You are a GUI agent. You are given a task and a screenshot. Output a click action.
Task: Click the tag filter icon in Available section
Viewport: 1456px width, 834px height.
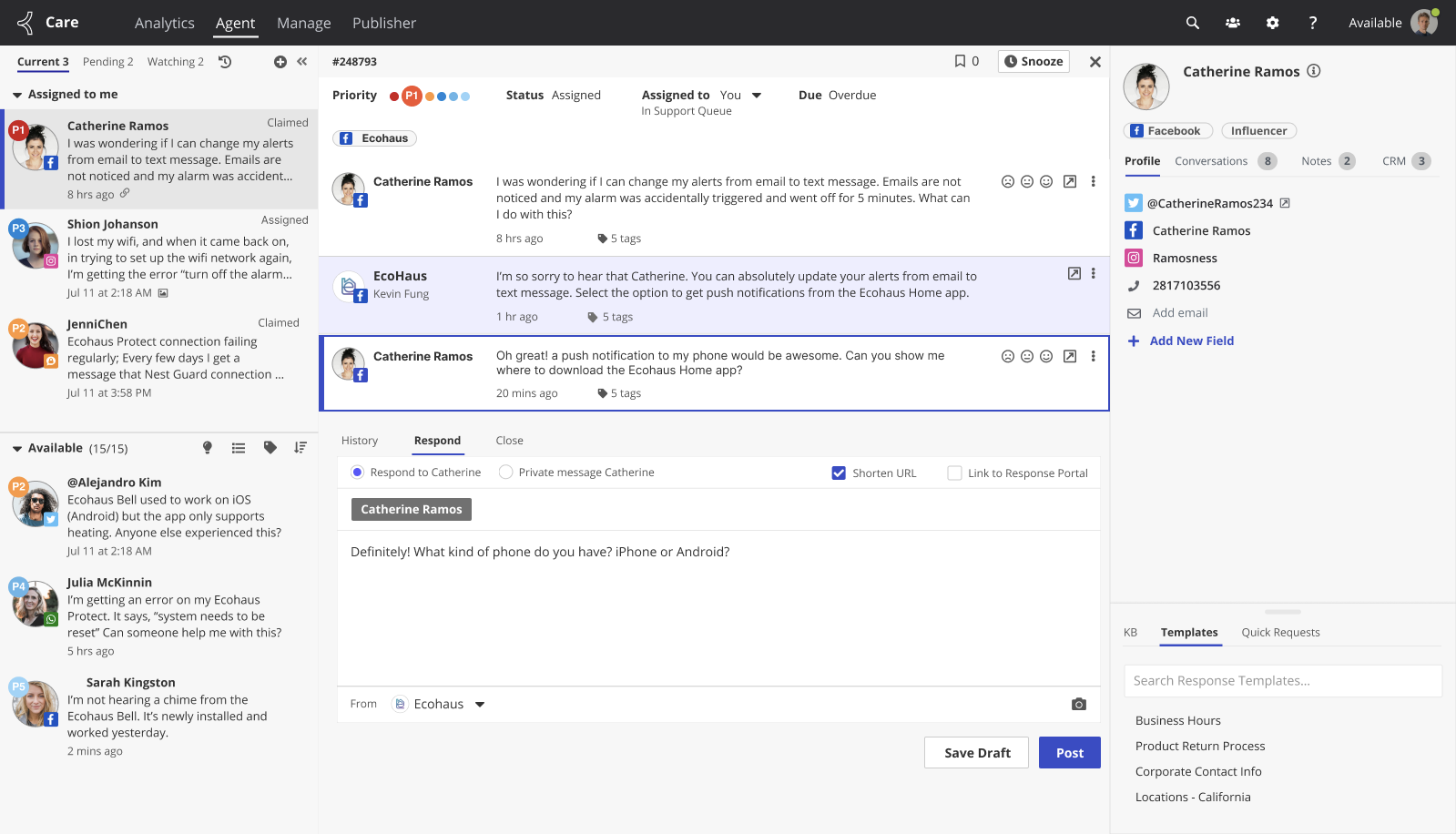tap(270, 447)
